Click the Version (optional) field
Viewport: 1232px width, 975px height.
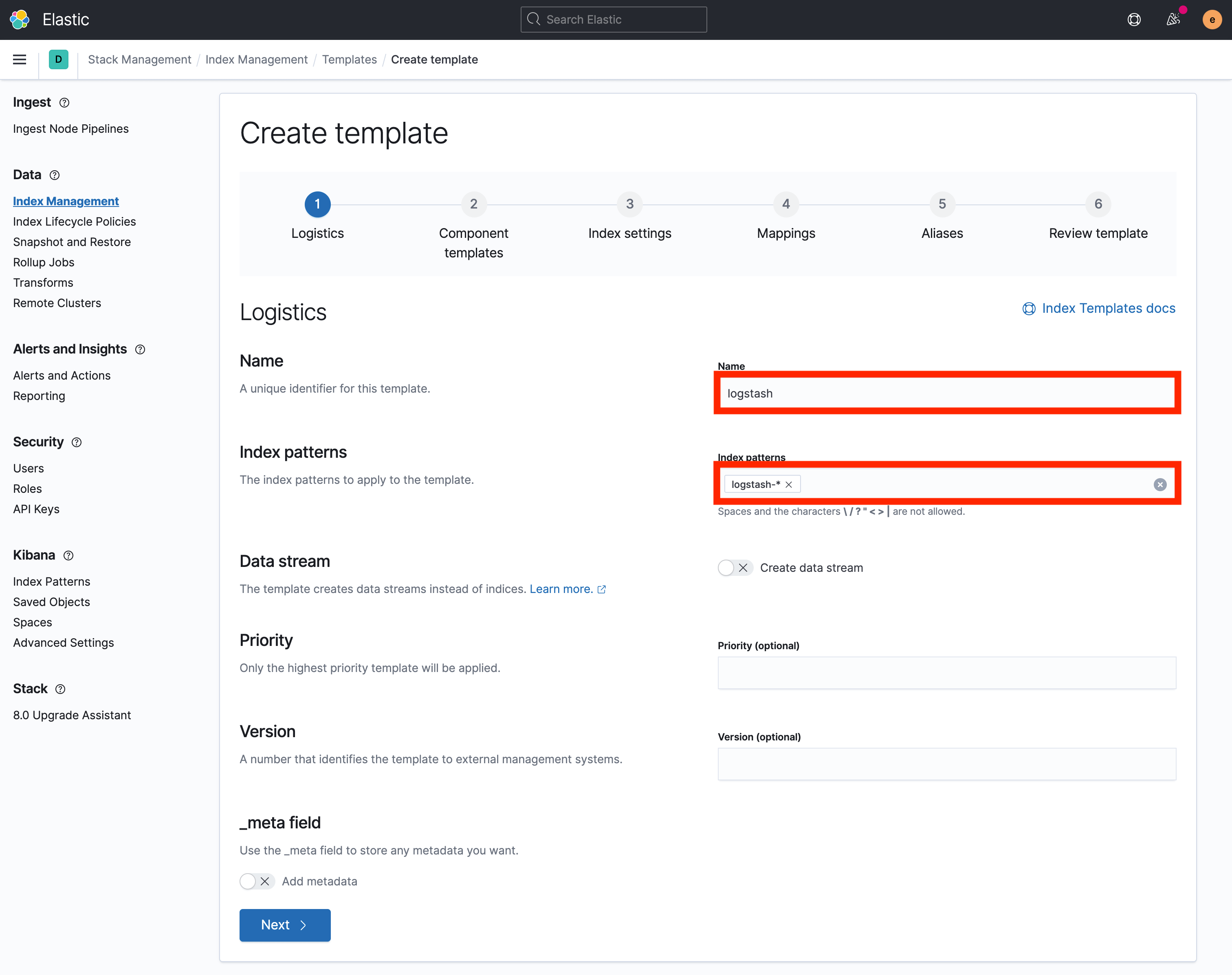[x=946, y=764]
